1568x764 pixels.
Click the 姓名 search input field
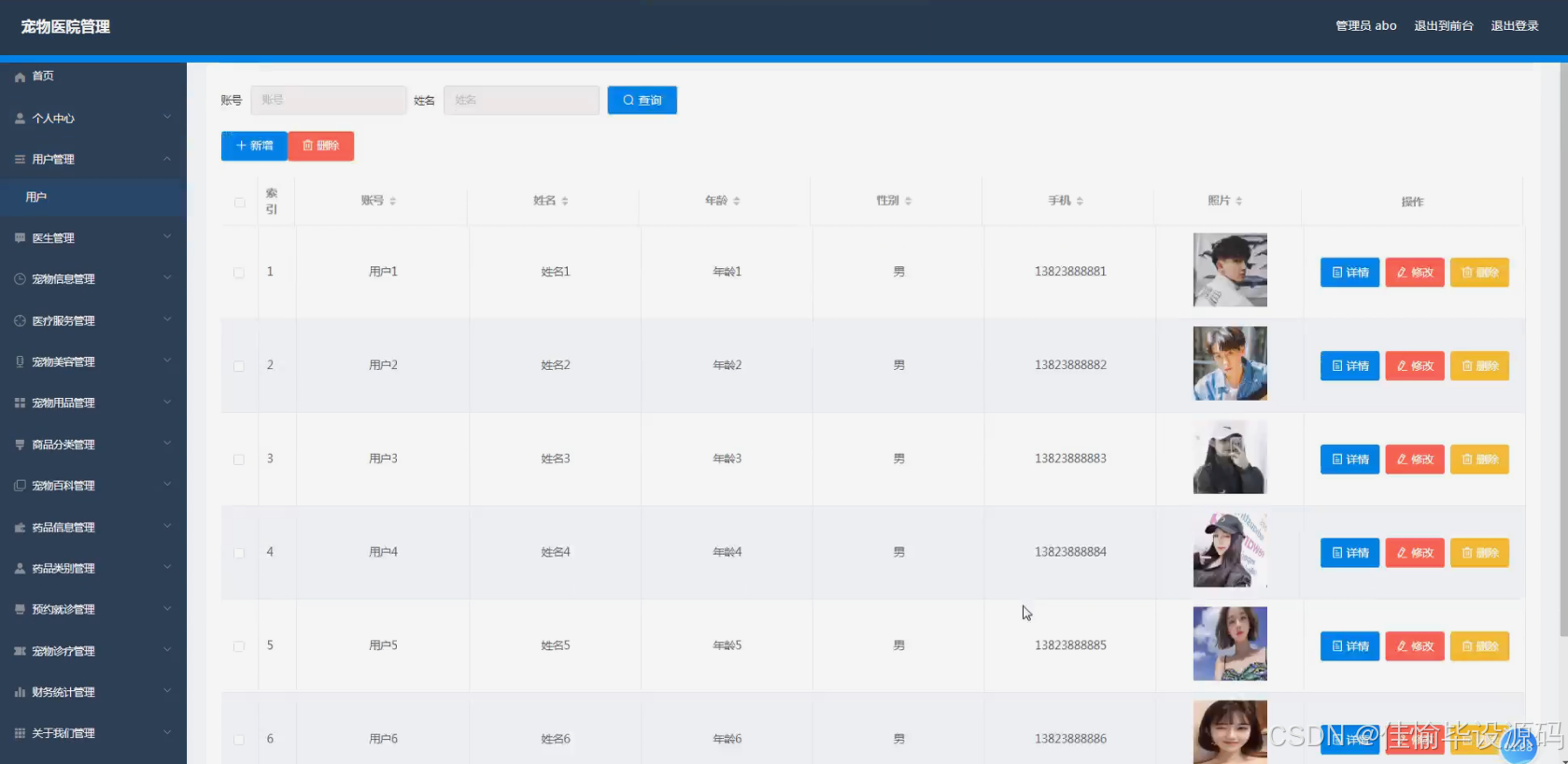[x=521, y=100]
